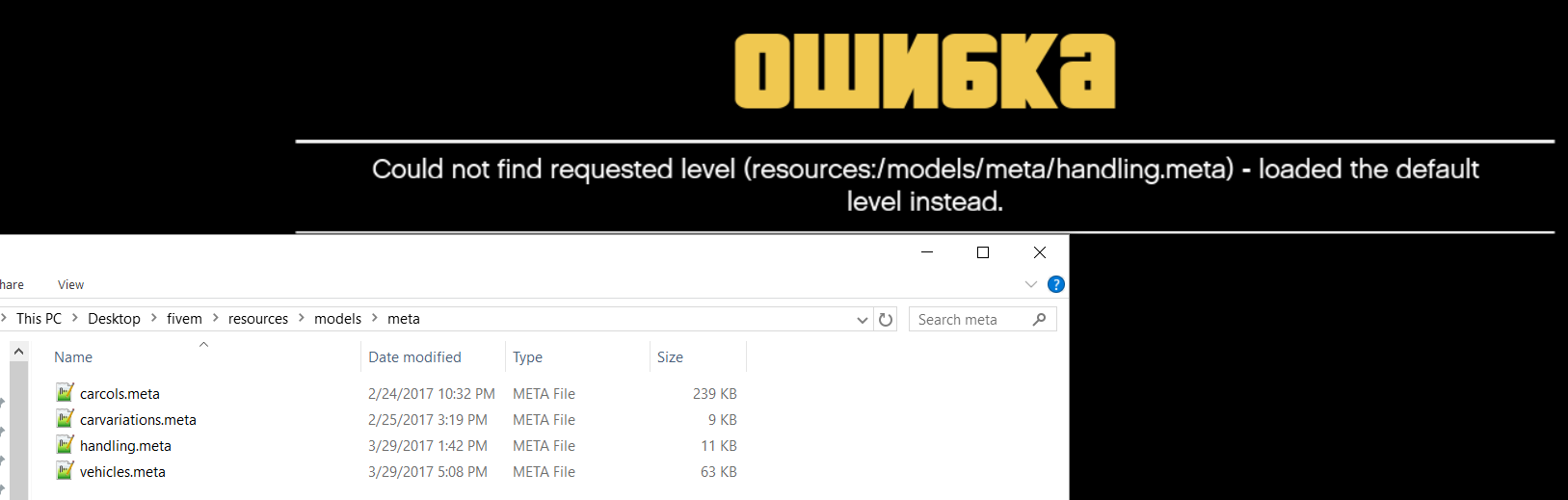This screenshot has width=1568, height=500.
Task: Navigate to Desktop breadcrumb
Action: (x=114, y=319)
